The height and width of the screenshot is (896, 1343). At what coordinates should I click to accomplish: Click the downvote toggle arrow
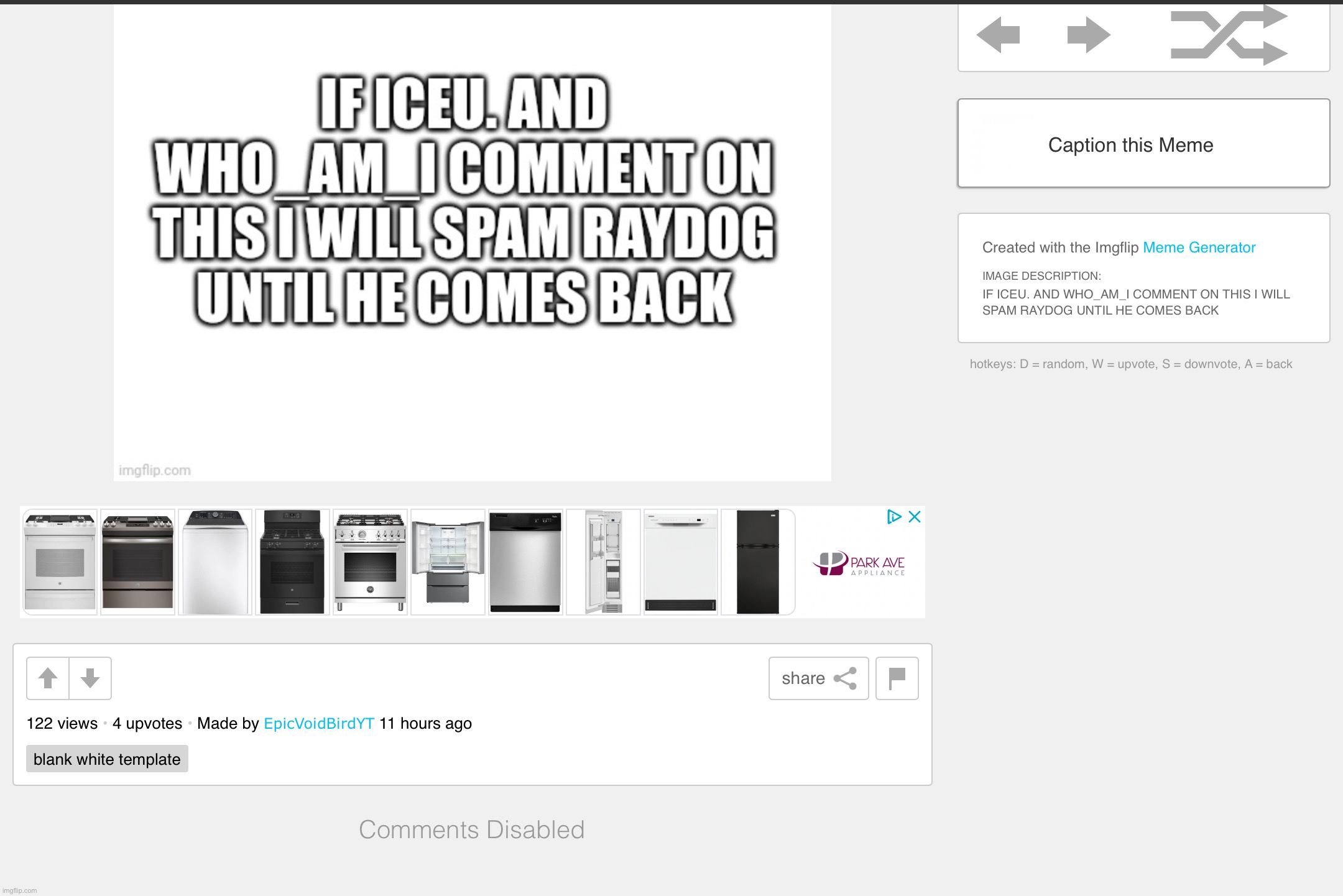(x=90, y=678)
